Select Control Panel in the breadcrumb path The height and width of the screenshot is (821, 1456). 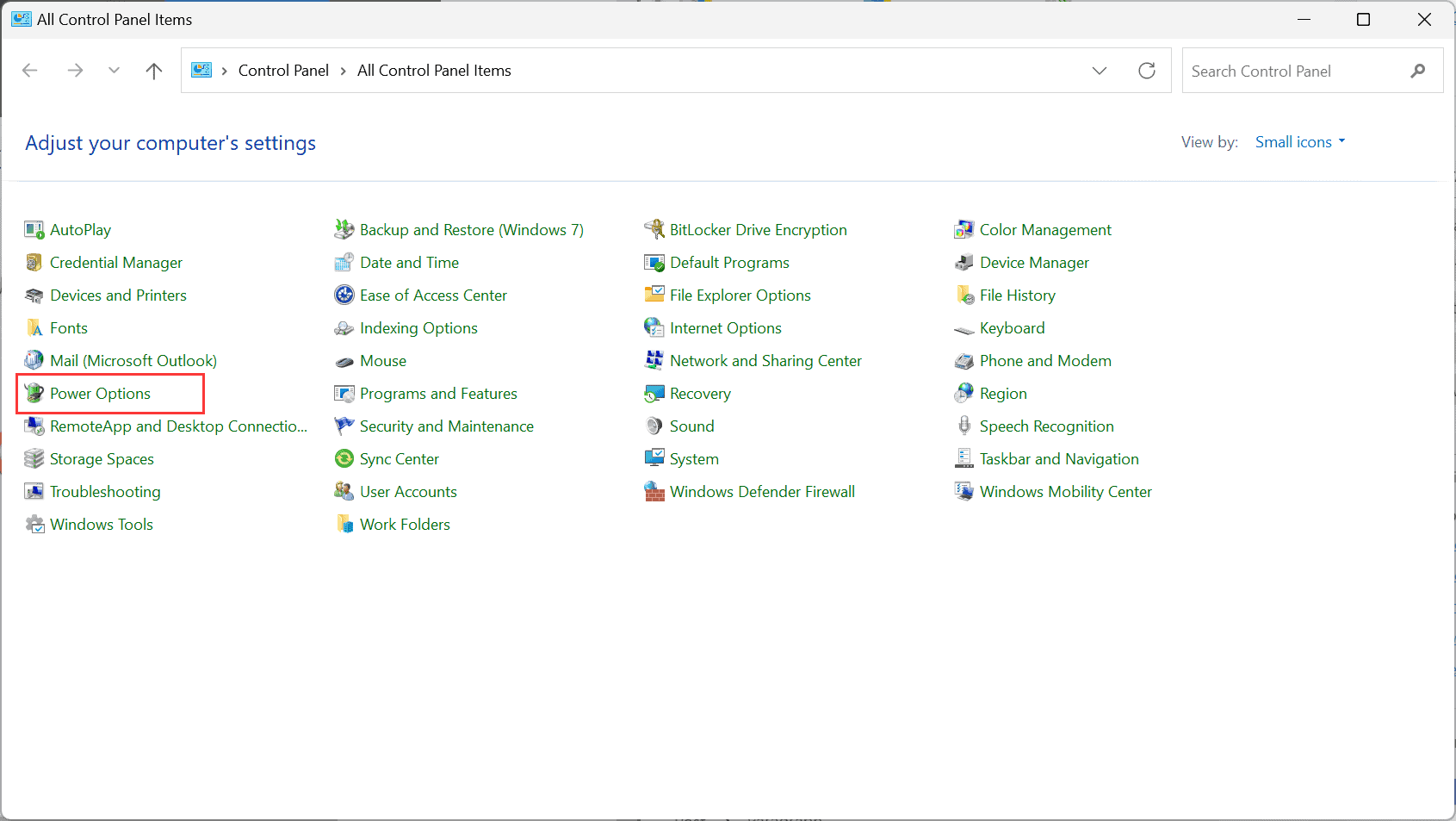coord(283,70)
